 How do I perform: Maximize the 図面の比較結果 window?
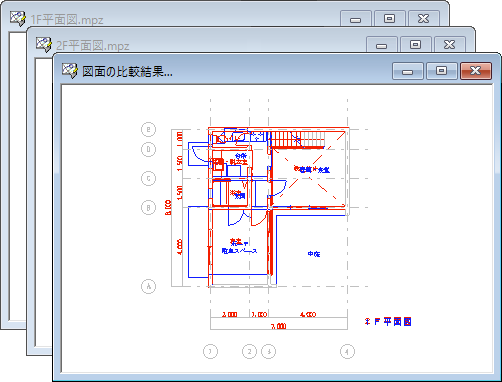pos(442,71)
